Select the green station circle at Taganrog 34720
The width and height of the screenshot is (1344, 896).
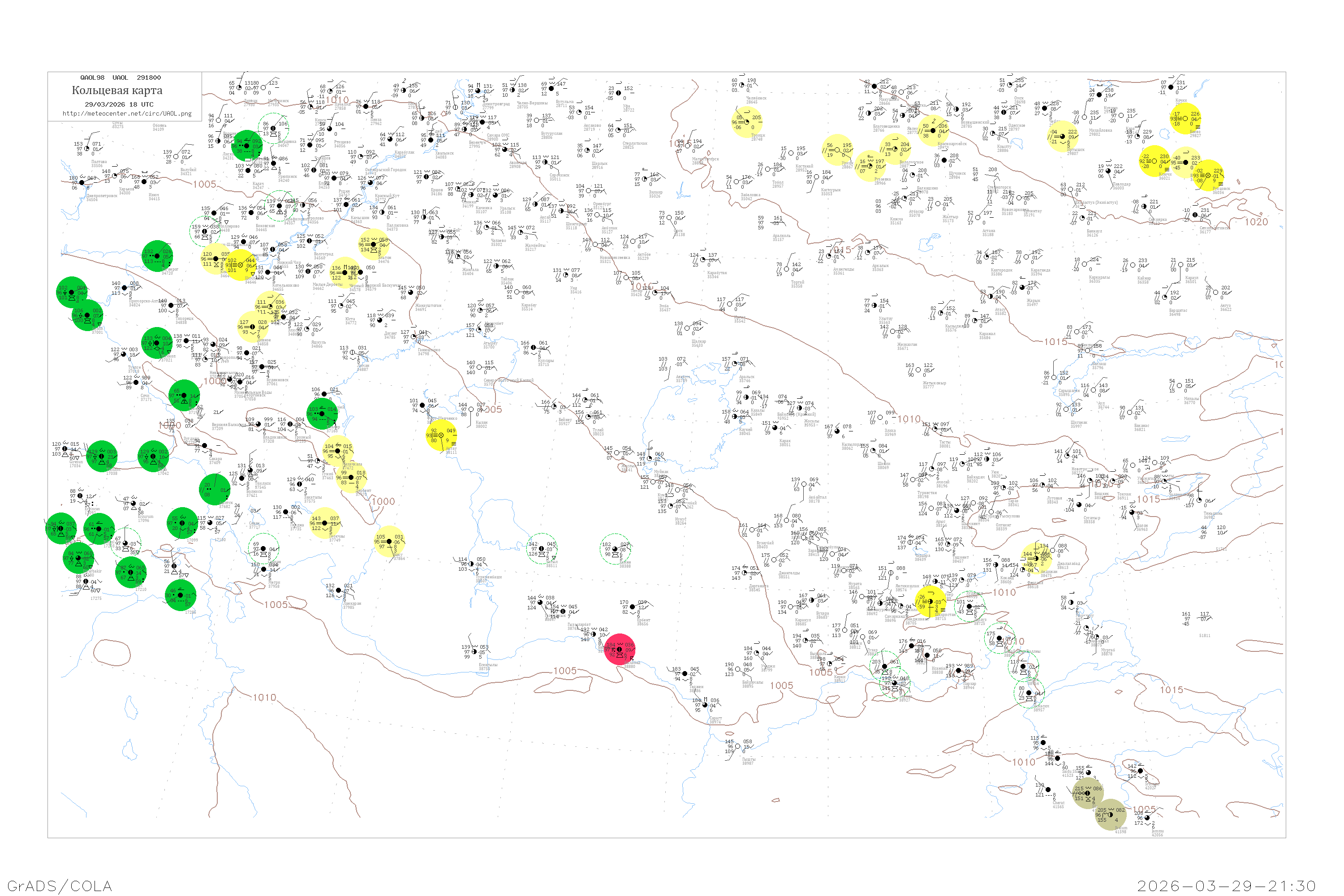click(x=157, y=256)
